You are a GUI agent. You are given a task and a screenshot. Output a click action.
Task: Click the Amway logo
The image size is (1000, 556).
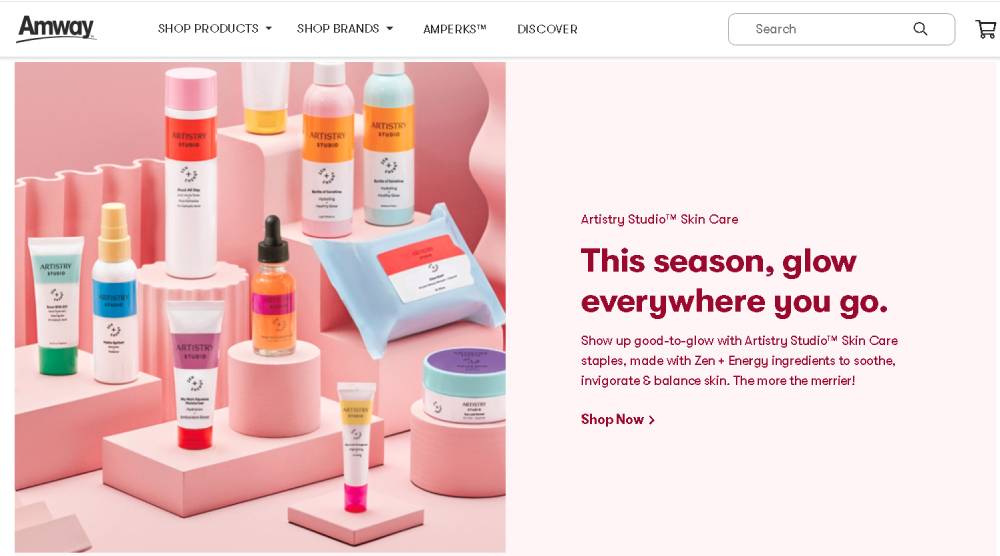(x=56, y=29)
